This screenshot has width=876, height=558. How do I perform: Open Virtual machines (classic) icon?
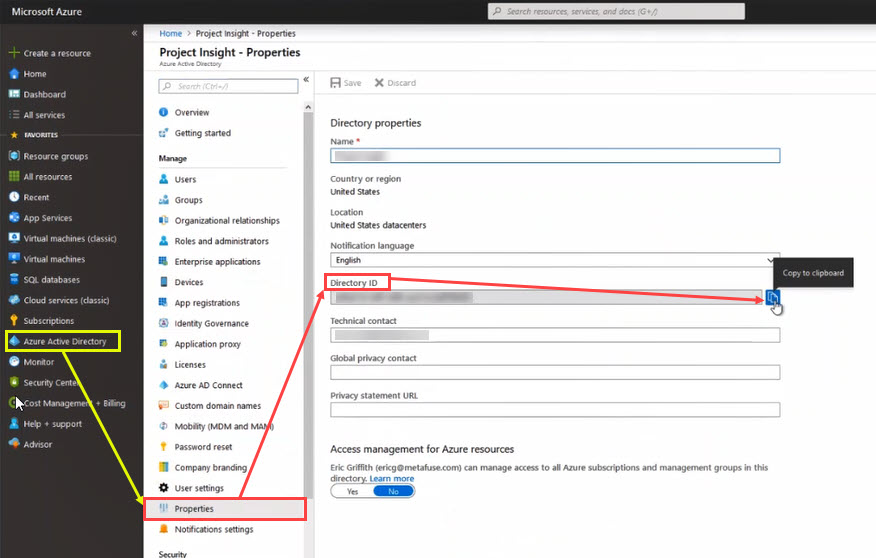pyautogui.click(x=14, y=239)
